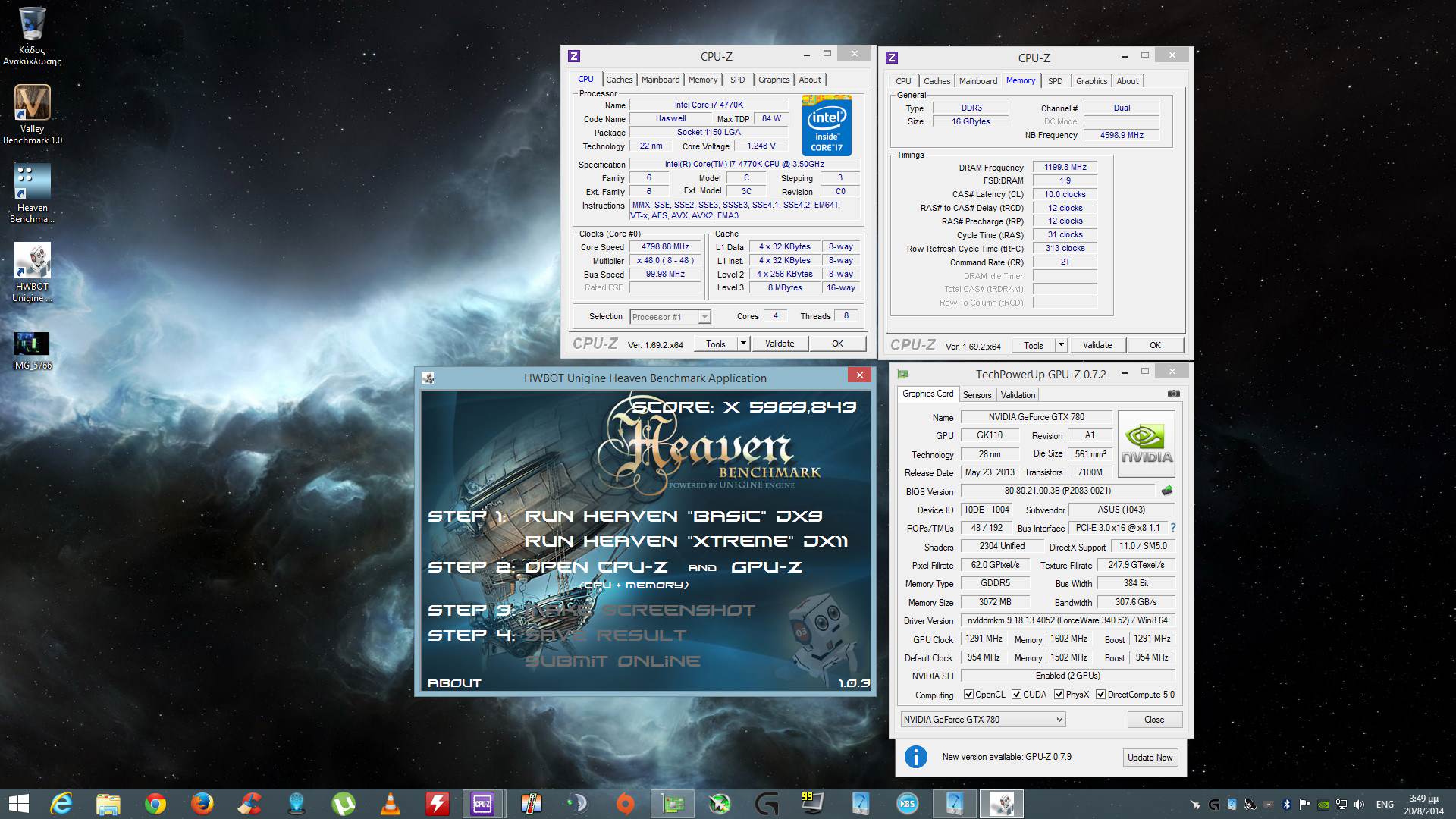The image size is (1456, 819).
Task: Click ENG language indicator in taskbar
Action: (x=1385, y=805)
